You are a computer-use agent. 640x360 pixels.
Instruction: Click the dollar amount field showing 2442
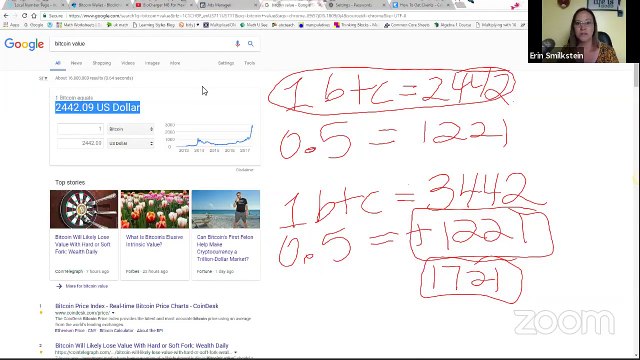[80, 143]
